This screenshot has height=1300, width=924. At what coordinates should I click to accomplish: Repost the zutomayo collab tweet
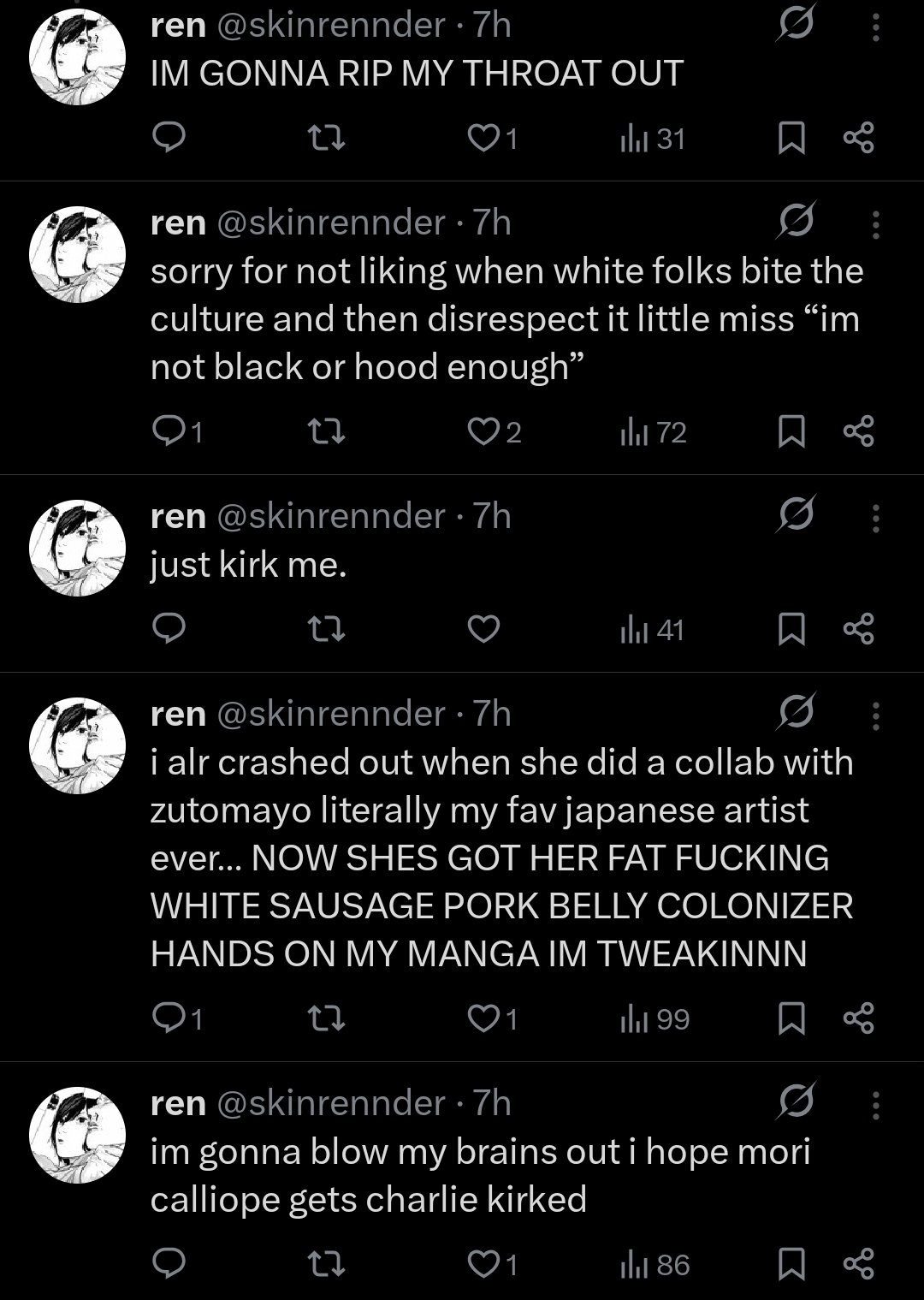(x=326, y=1018)
